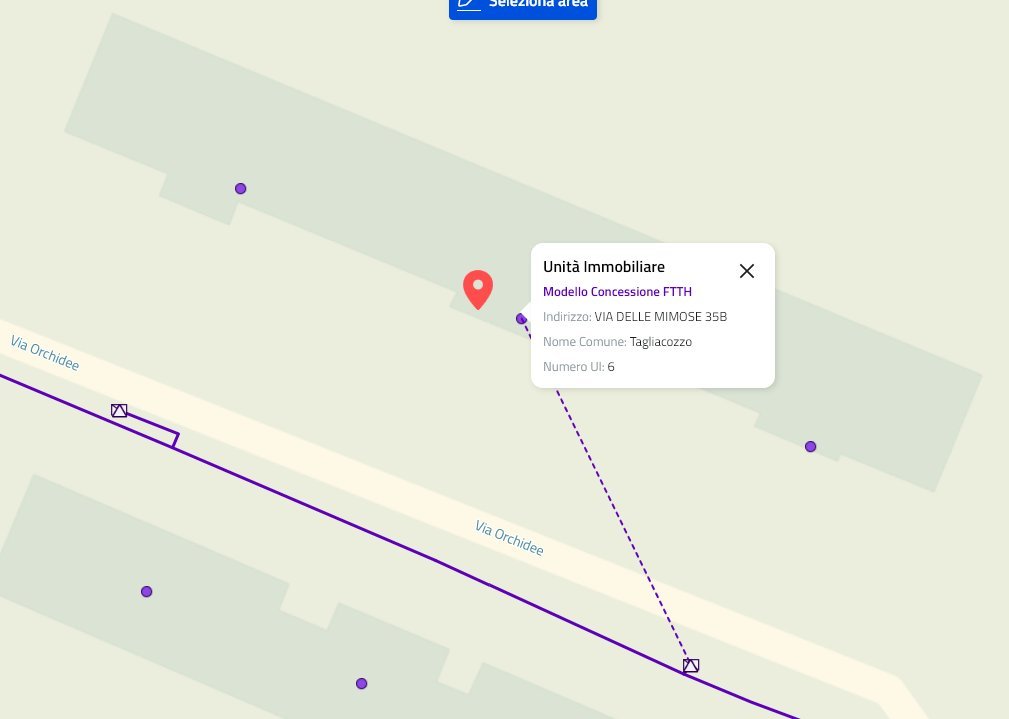This screenshot has height=719, width=1009.
Task: Select the network box icon ending the dashed line
Action: (x=690, y=666)
